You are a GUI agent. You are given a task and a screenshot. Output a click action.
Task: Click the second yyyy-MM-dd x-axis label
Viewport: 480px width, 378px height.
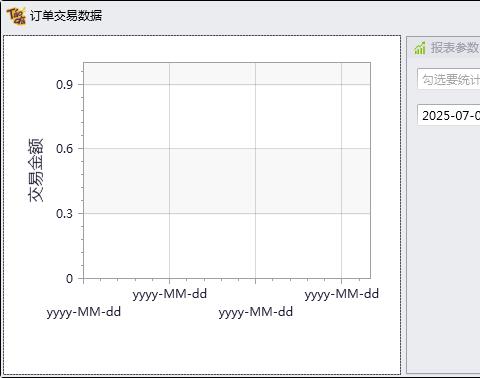170,294
